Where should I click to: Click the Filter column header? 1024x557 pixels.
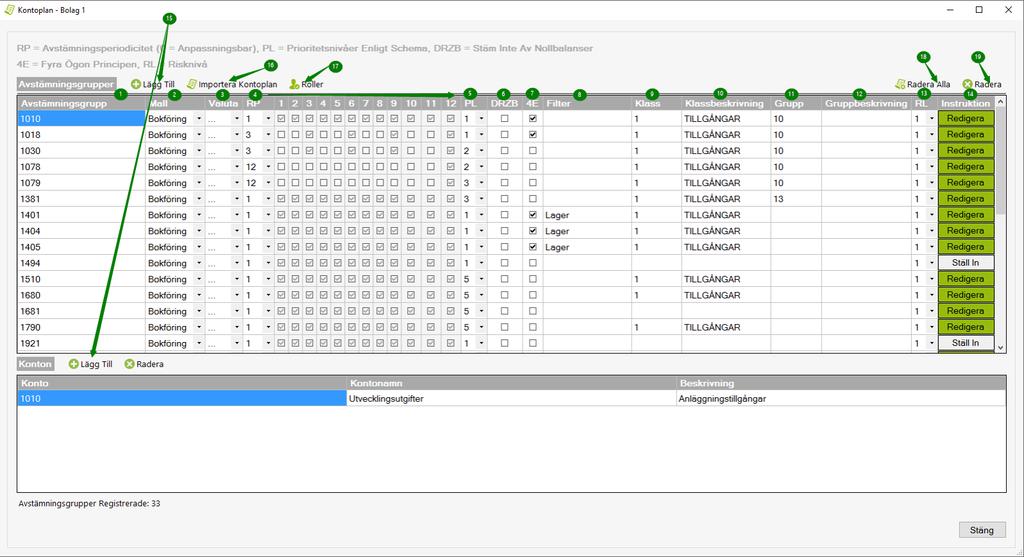pos(587,103)
